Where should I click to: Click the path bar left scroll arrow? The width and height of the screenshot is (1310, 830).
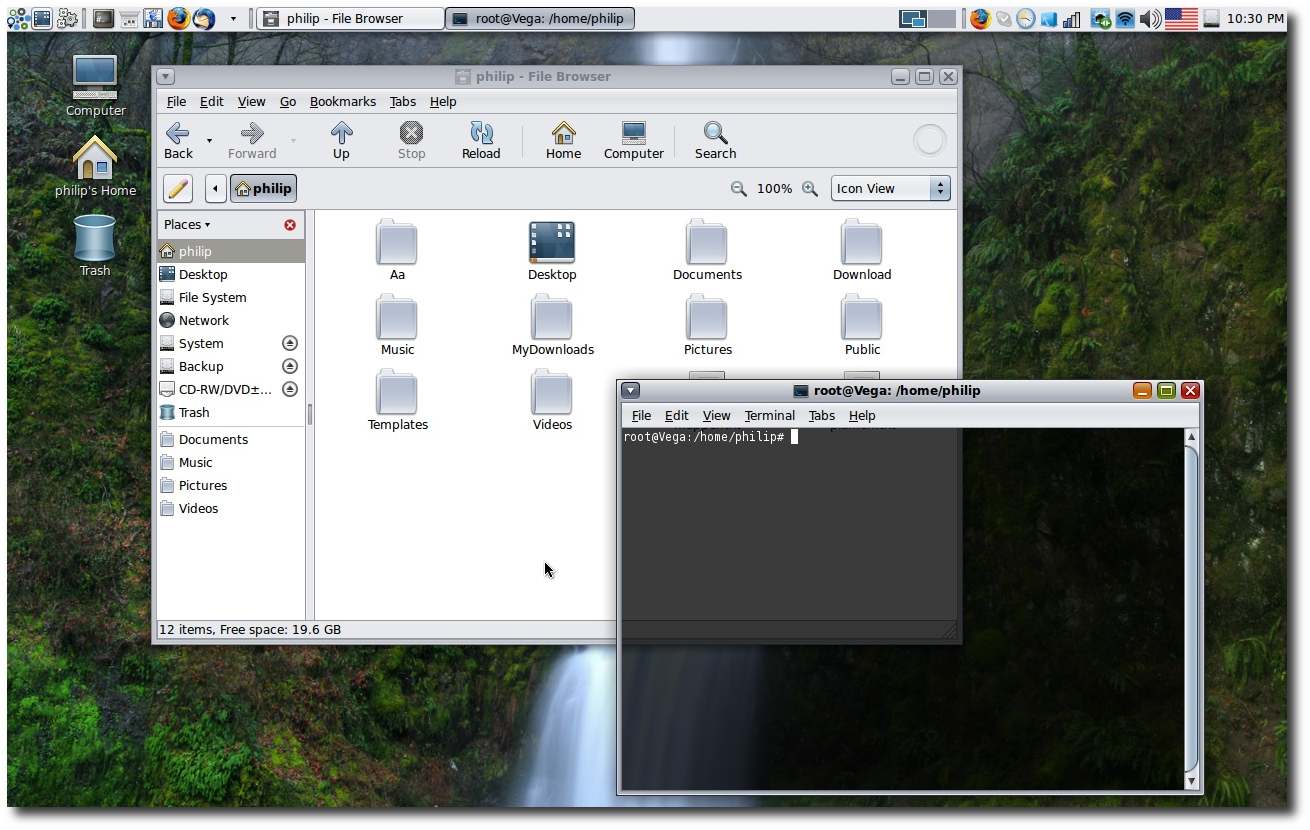pyautogui.click(x=215, y=188)
